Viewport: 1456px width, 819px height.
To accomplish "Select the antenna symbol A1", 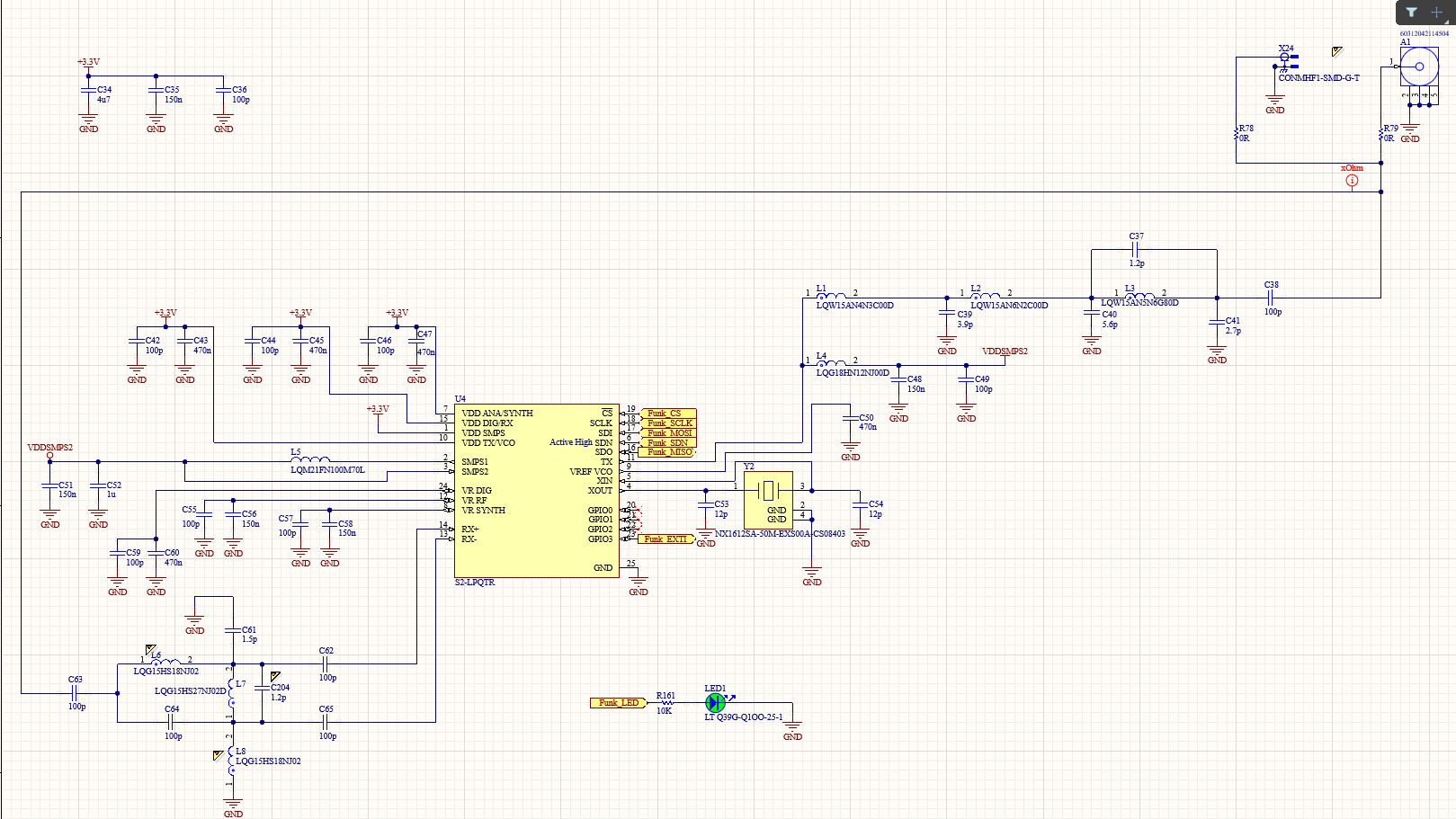I will coord(1419,67).
